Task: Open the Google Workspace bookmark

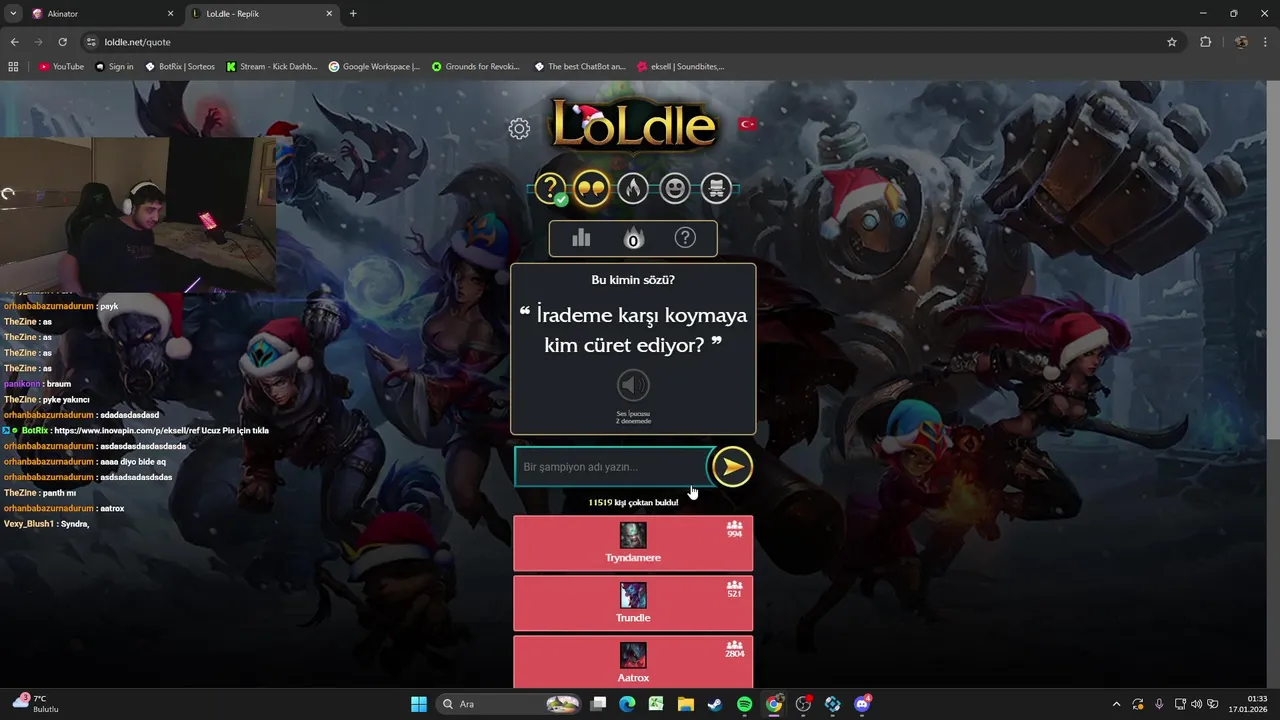Action: [374, 67]
